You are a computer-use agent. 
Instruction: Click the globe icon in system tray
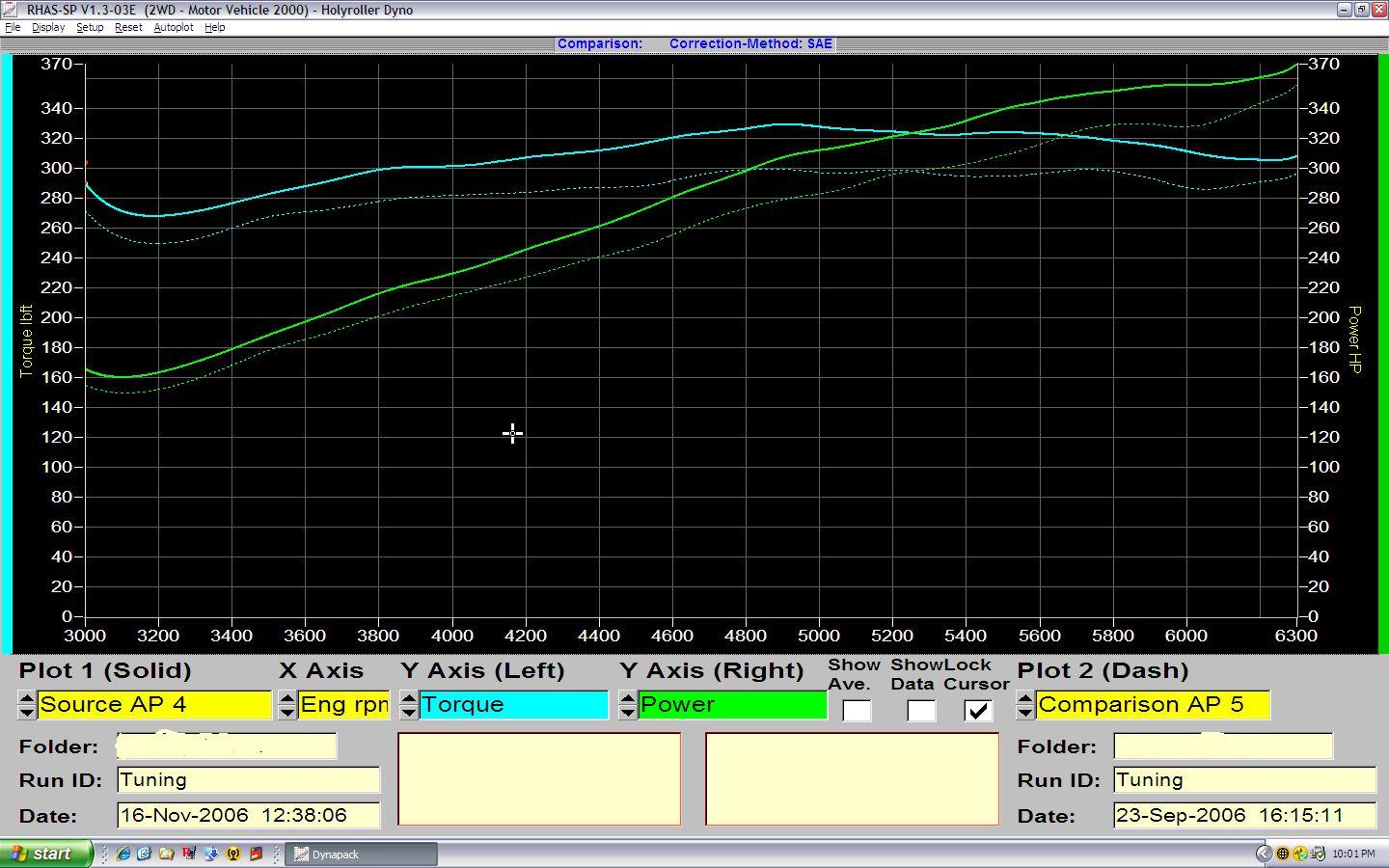(1283, 854)
